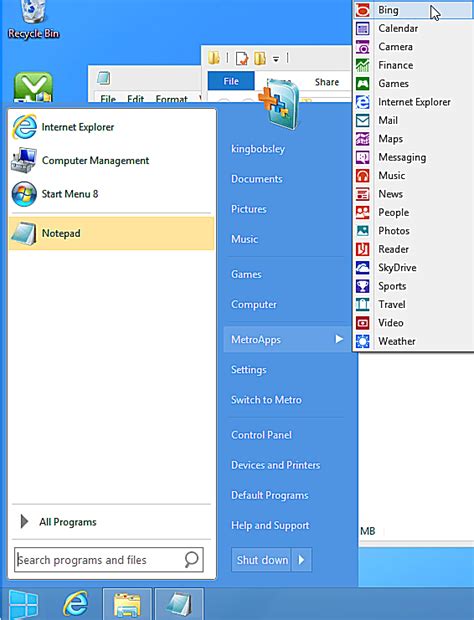Open File Explorer from the taskbar
Viewport: 474px width, 620px height.
tap(127, 605)
